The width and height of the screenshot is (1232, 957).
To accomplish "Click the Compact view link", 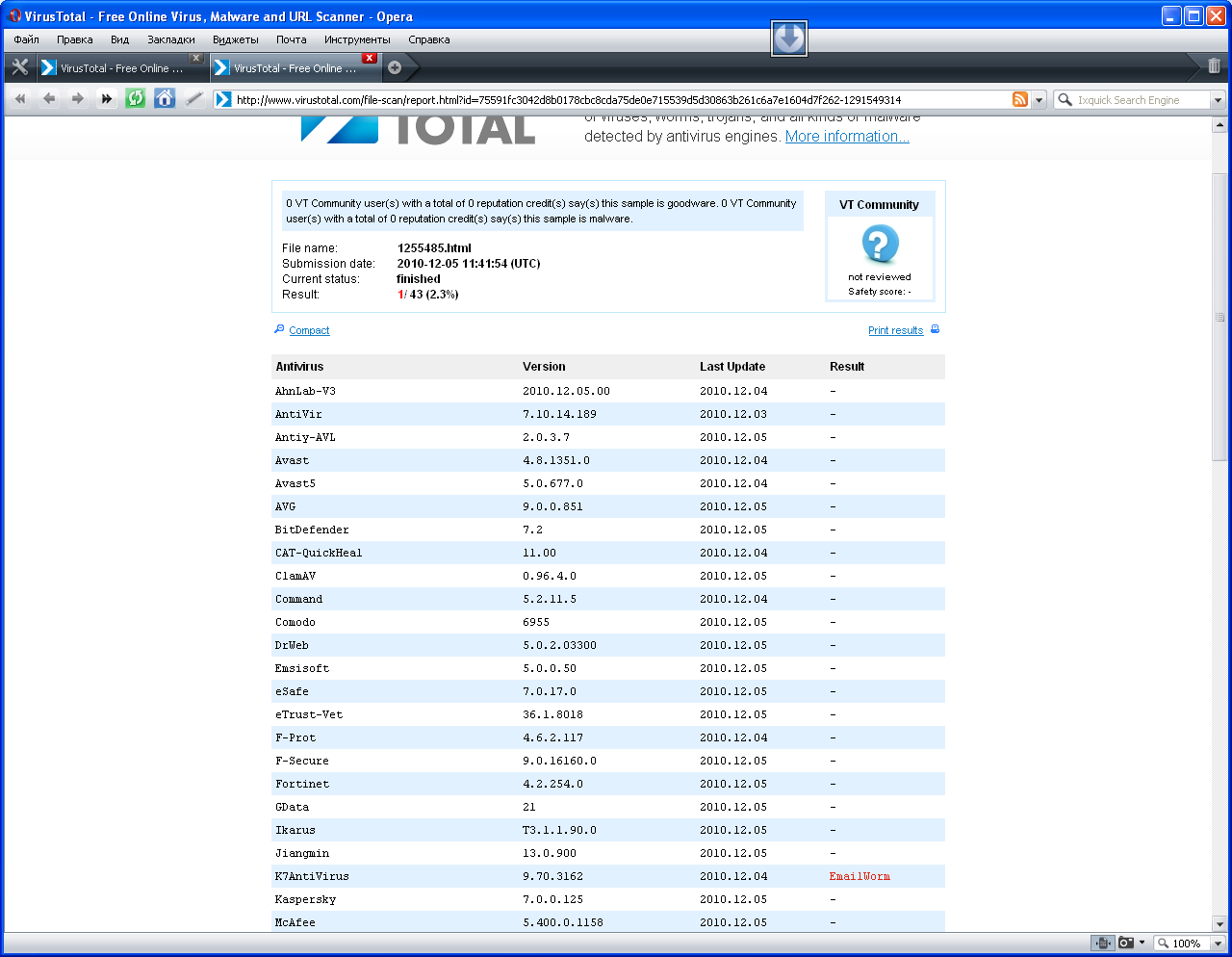I will tap(309, 330).
